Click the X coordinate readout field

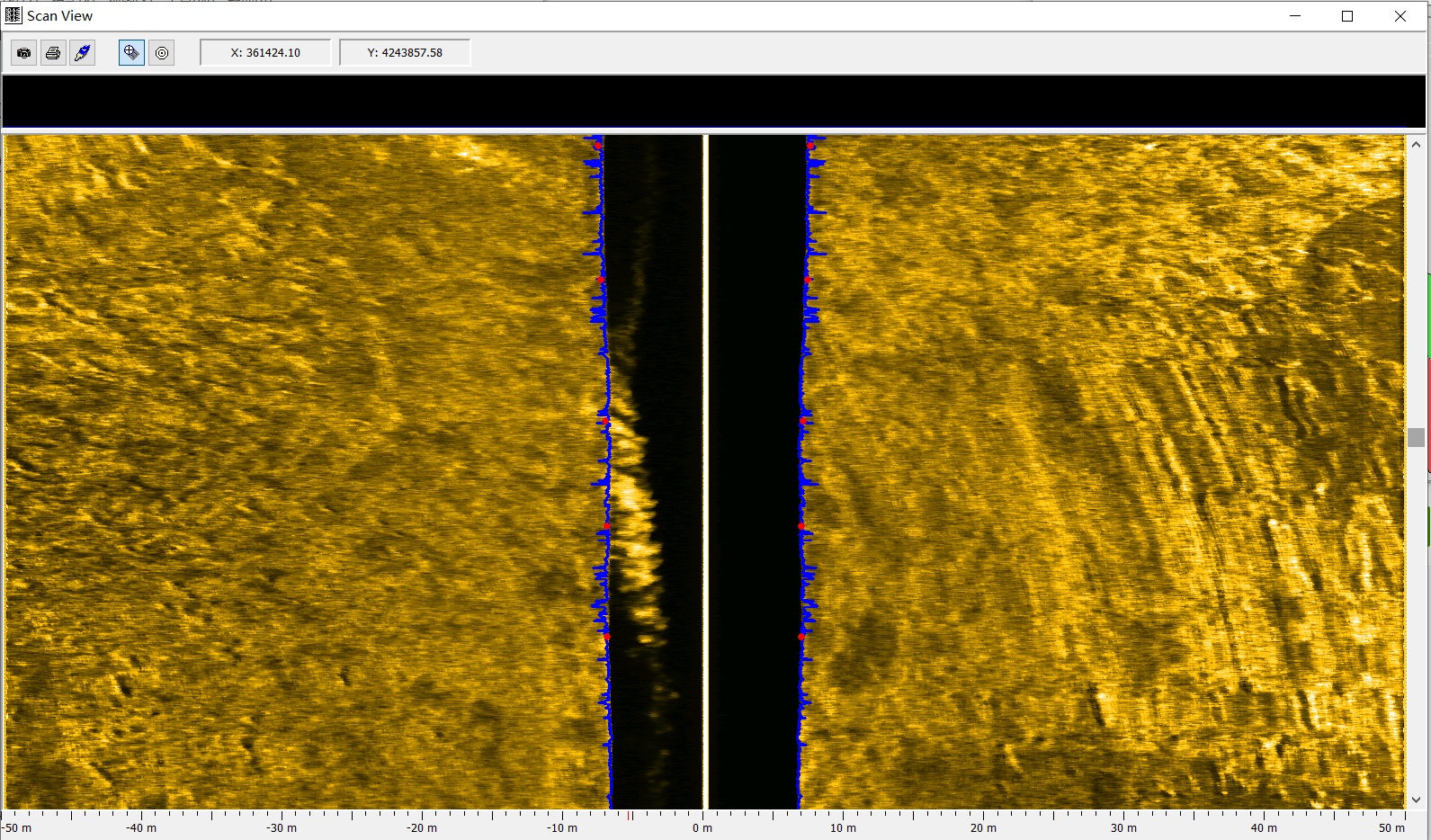tap(265, 53)
